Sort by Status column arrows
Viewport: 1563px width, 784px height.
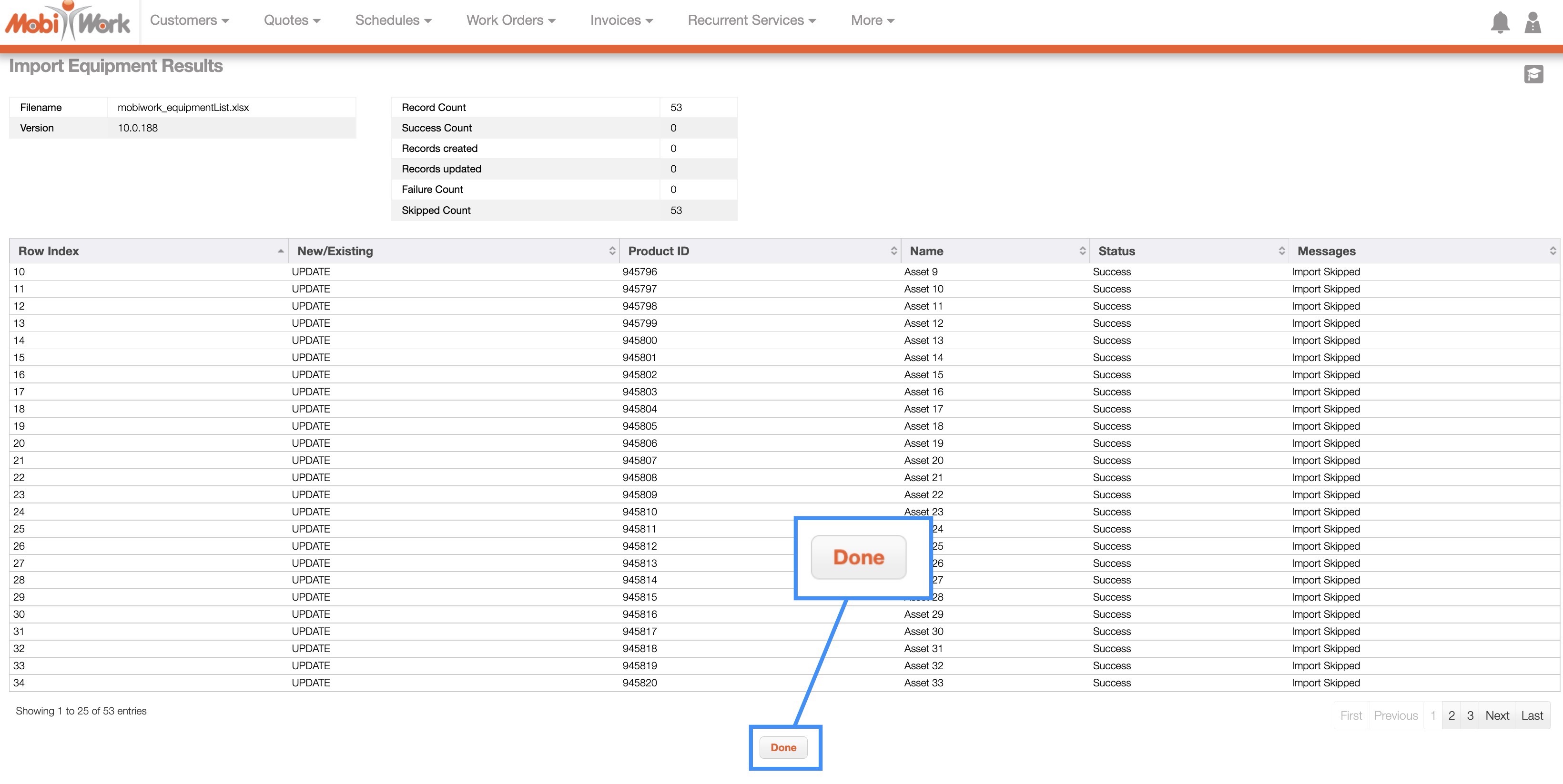point(1281,251)
